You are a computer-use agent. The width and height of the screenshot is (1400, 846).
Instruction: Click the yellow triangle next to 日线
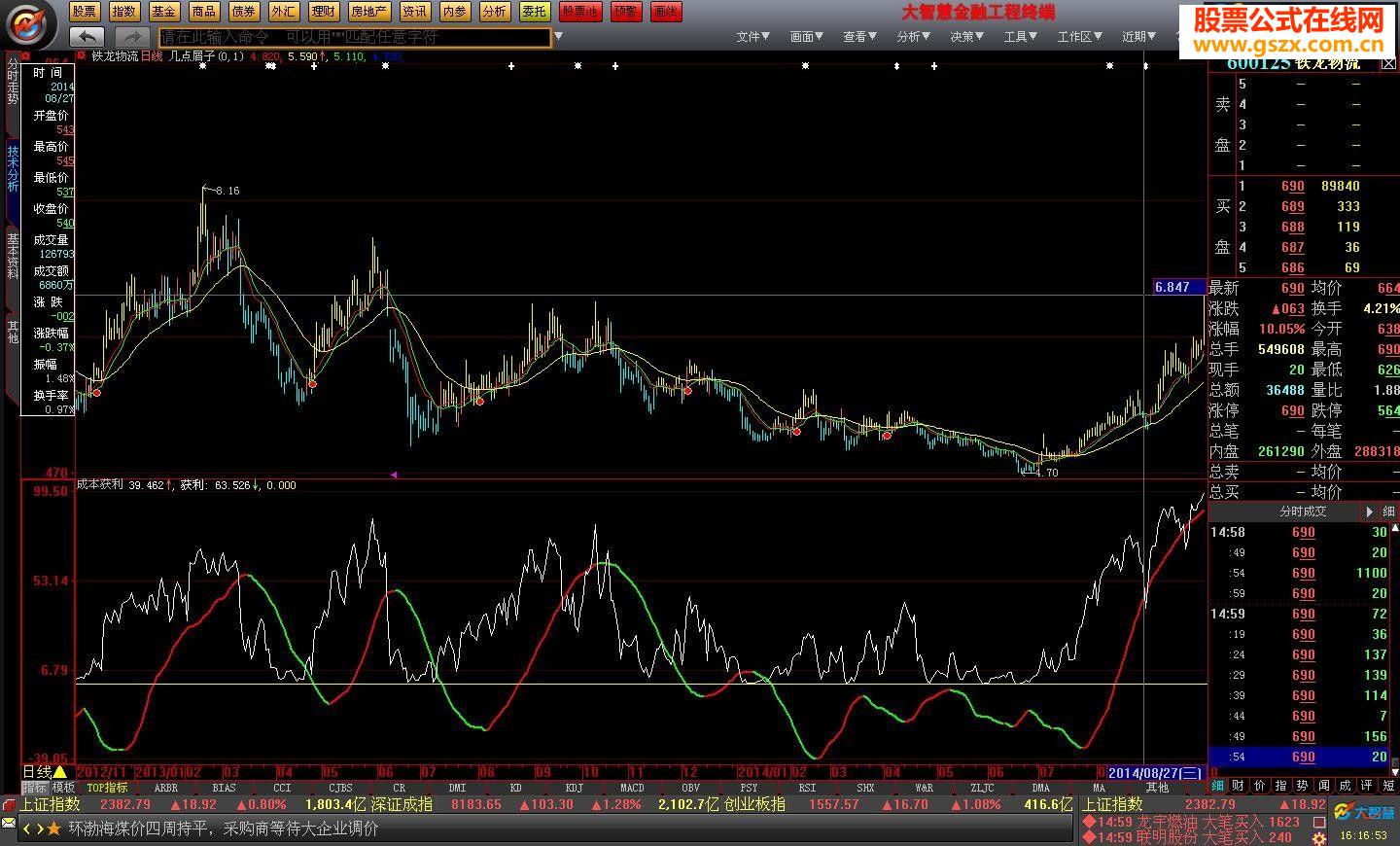59,772
